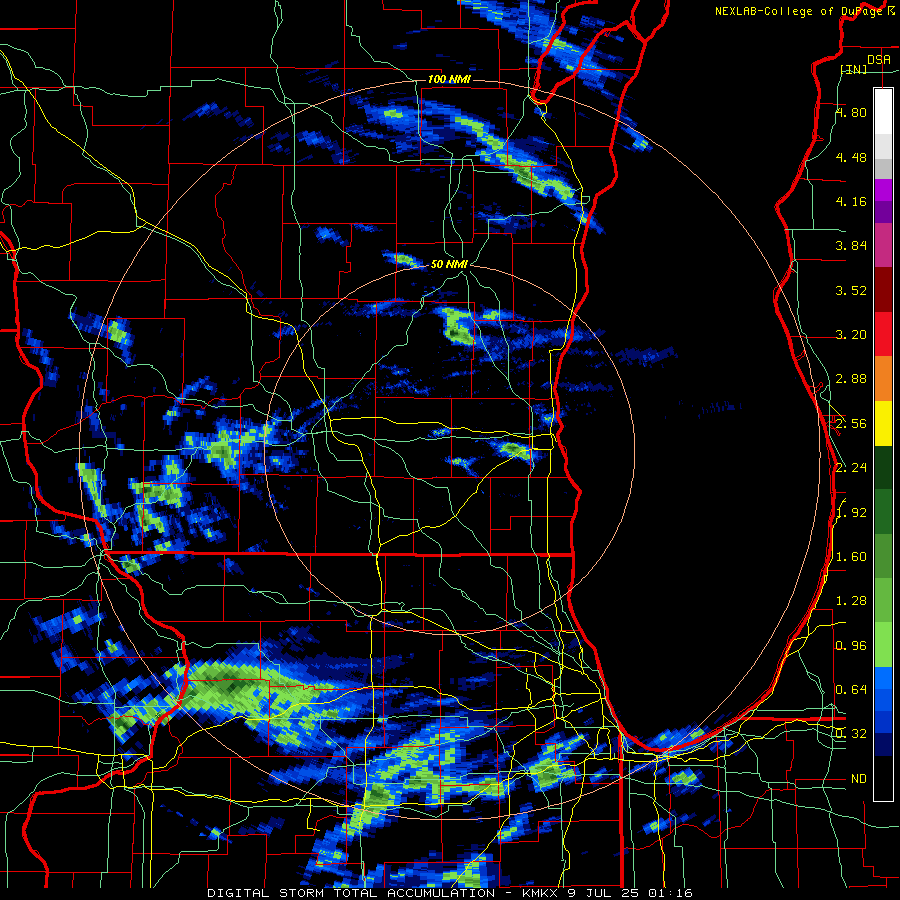This screenshot has width=900, height=900.
Task: Click the 0.96 legend value
Action: coord(851,646)
